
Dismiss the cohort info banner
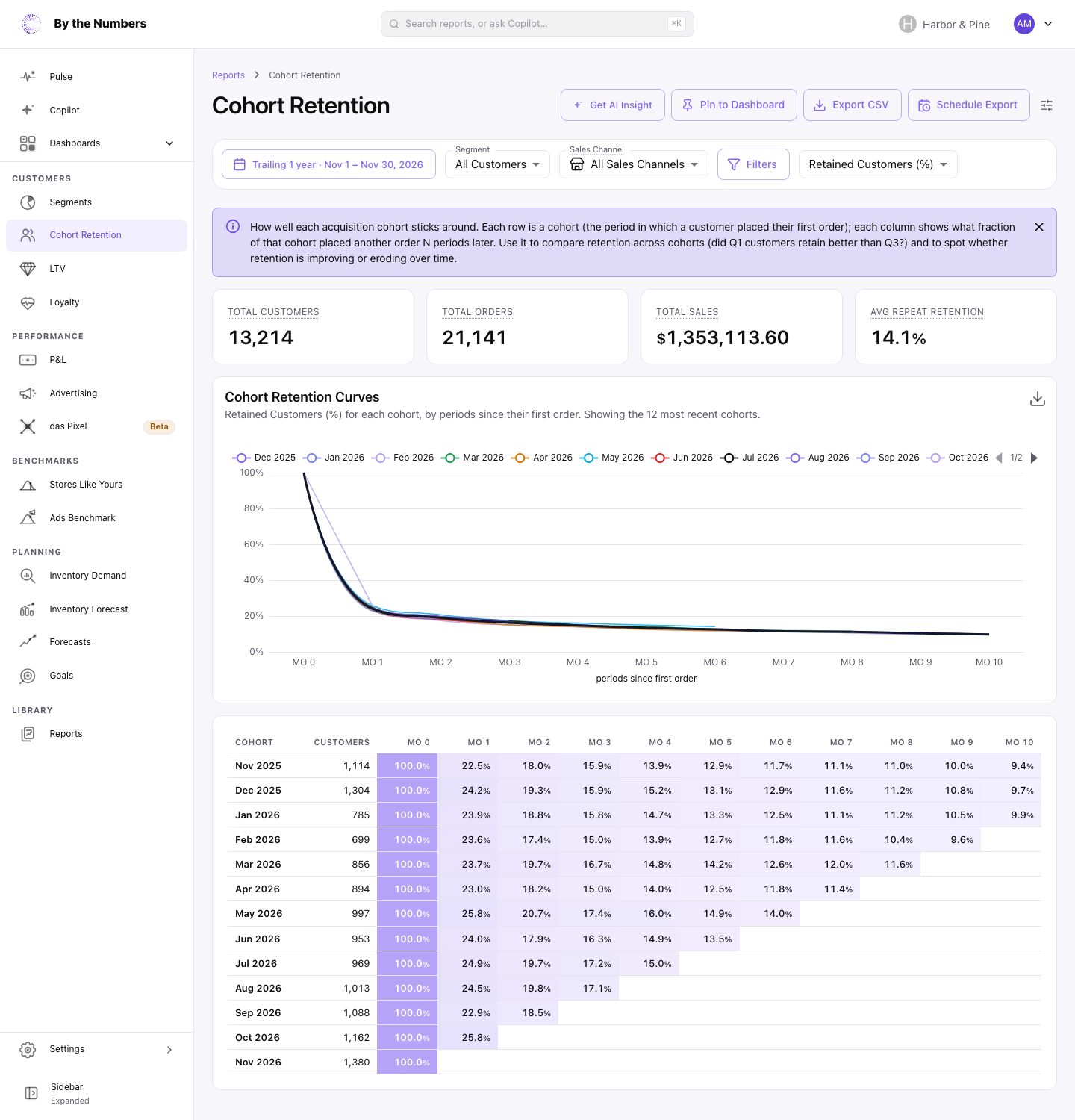coord(1039,227)
